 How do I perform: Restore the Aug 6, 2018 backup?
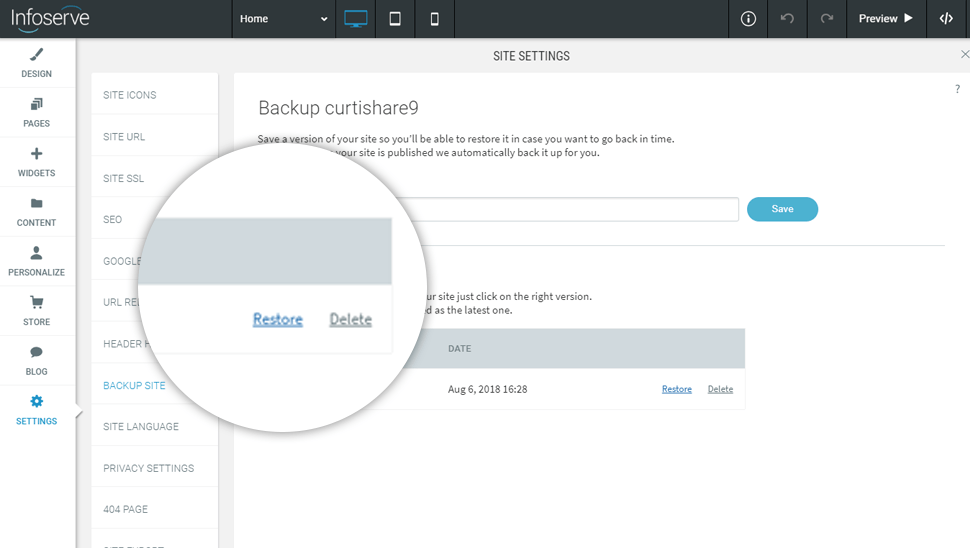677,389
